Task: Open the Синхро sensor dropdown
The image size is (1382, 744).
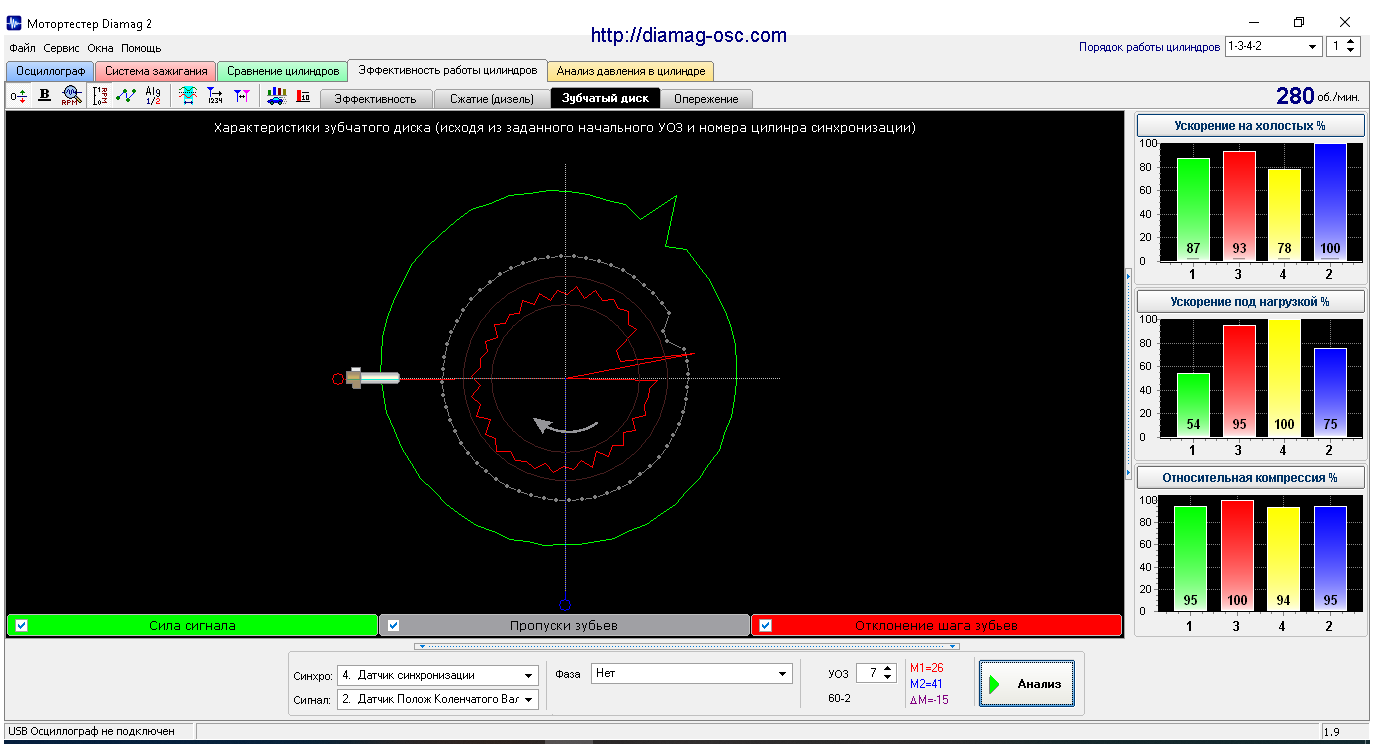Action: pyautogui.click(x=438, y=675)
